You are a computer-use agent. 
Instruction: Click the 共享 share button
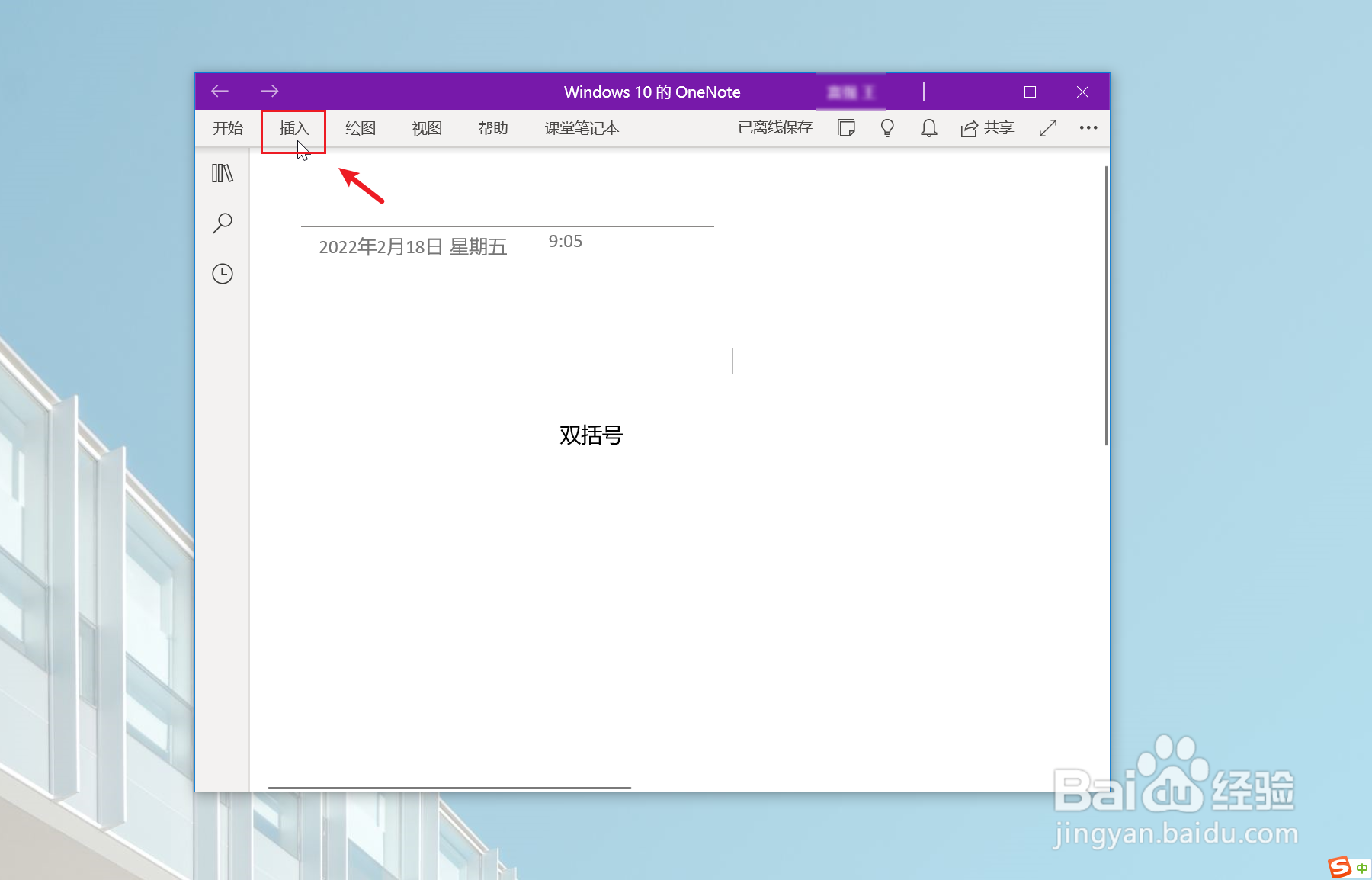coord(987,128)
